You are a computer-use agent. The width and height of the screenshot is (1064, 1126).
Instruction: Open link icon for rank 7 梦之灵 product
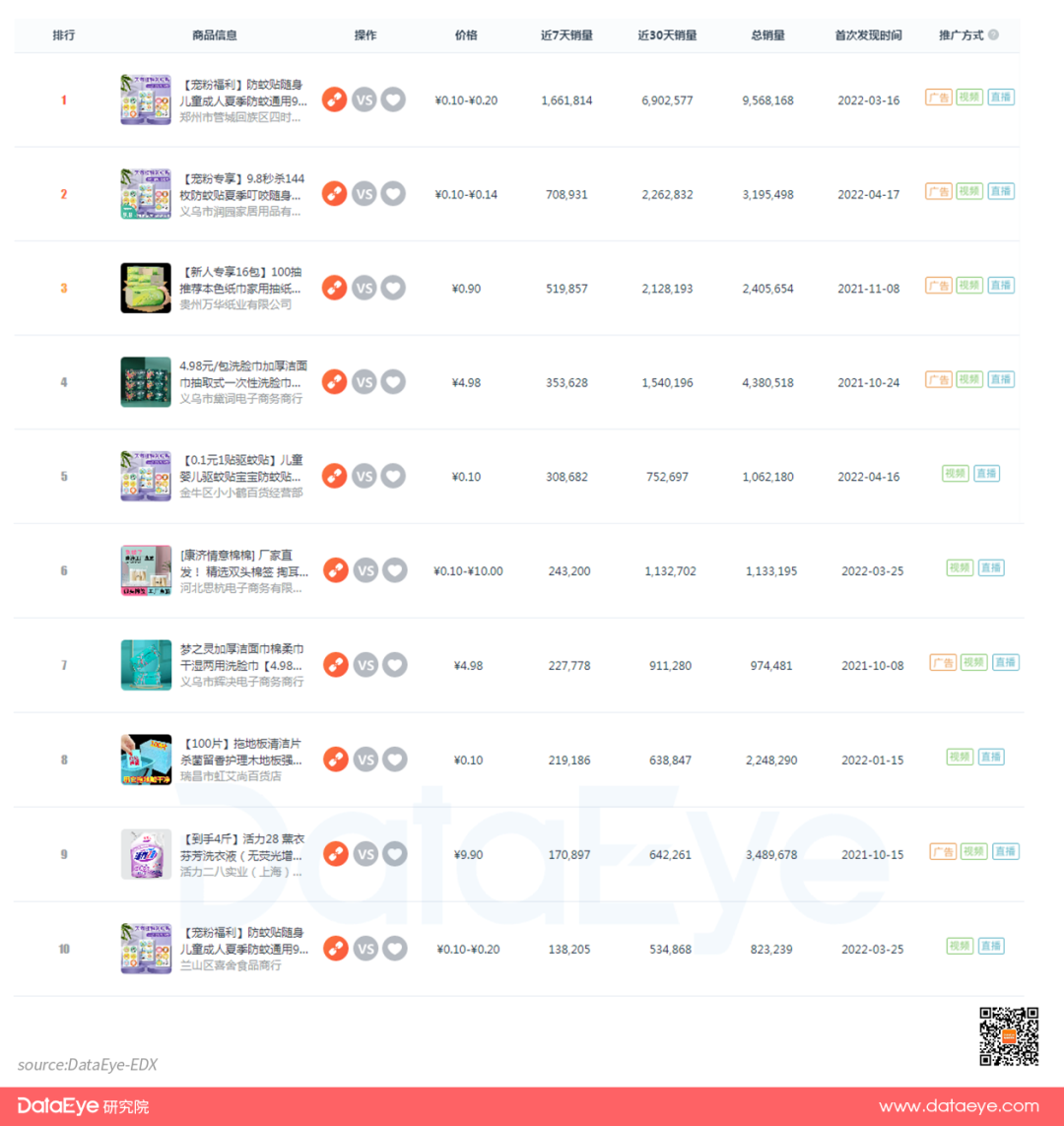(335, 665)
